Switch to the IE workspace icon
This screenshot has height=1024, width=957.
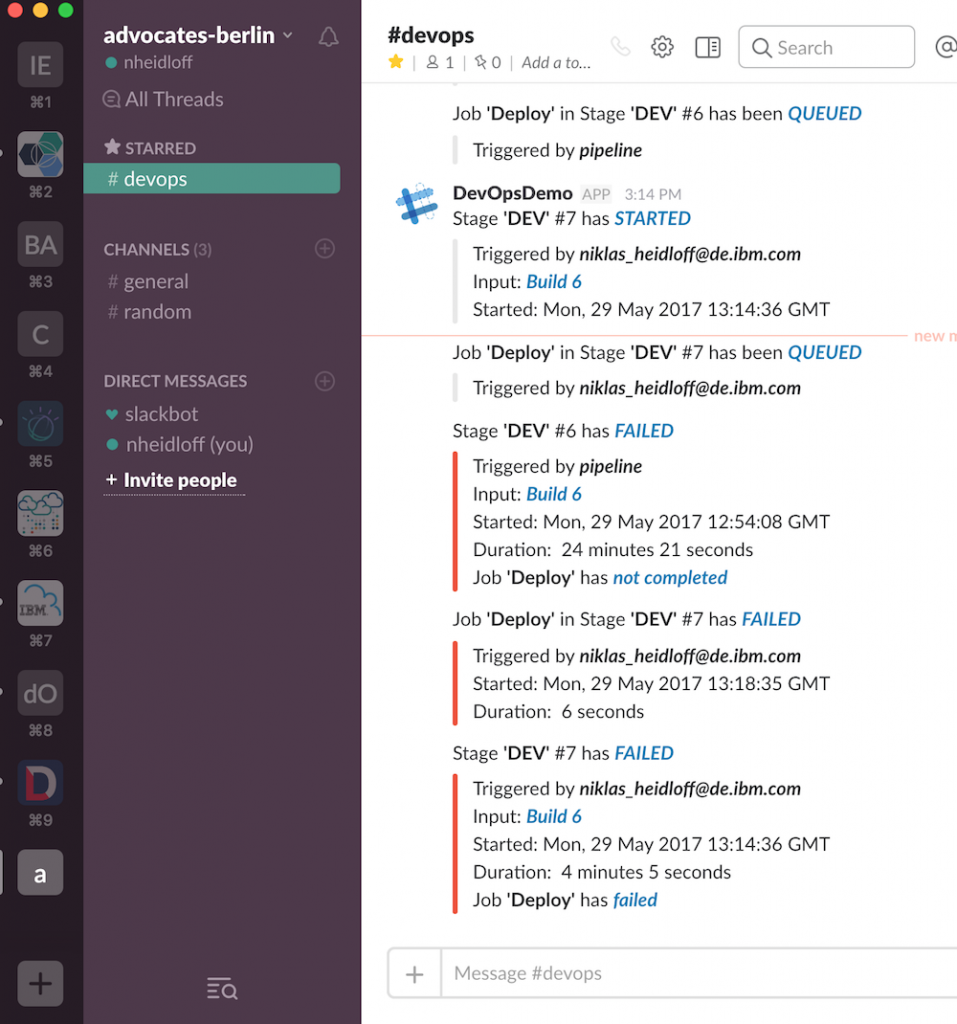(x=40, y=65)
